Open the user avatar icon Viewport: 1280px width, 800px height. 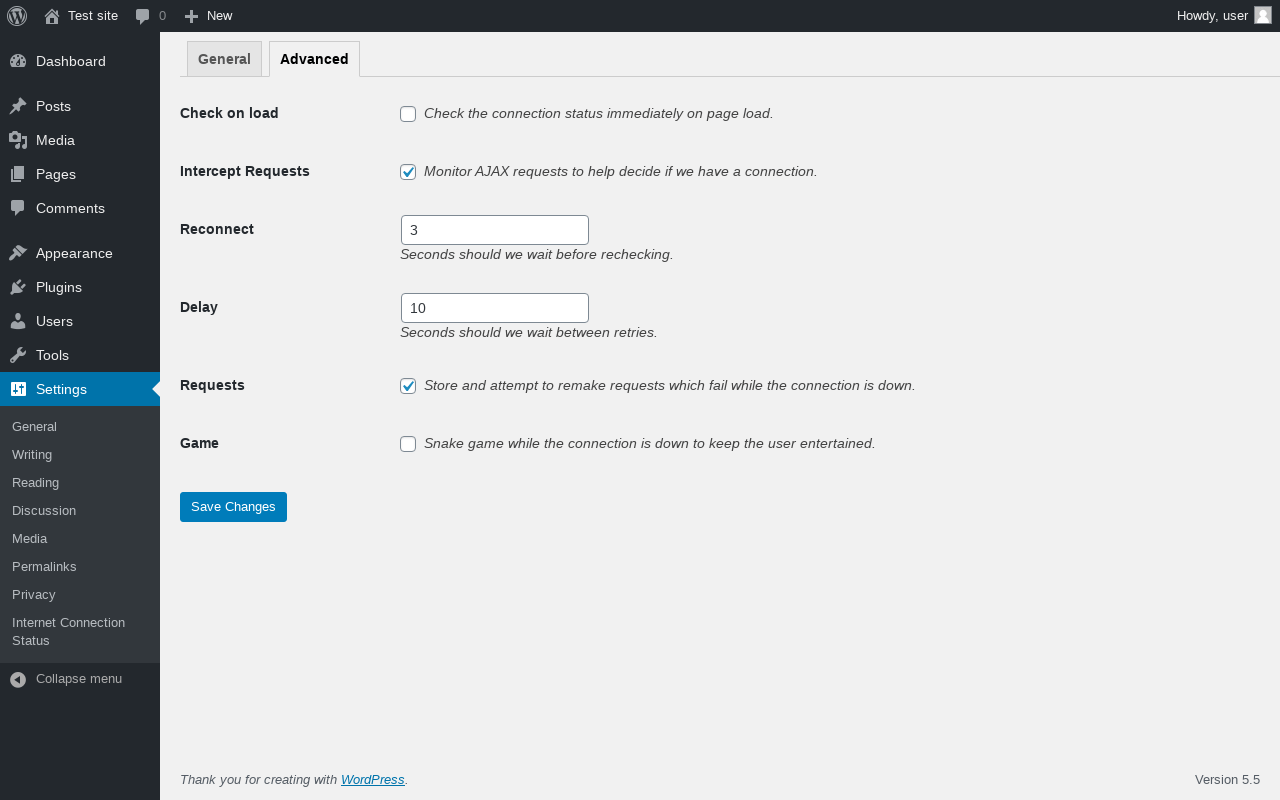pos(1263,15)
